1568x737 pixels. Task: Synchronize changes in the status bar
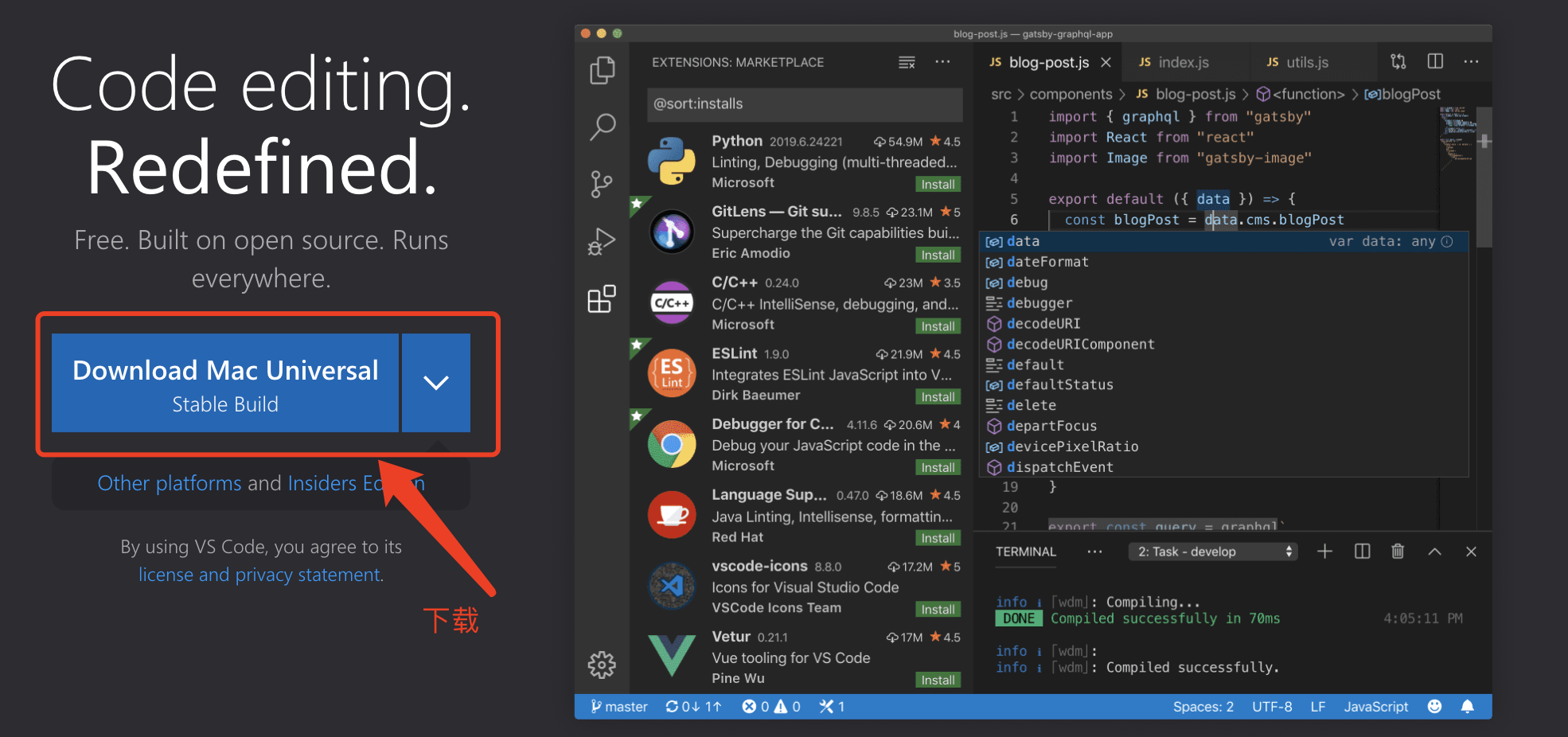tap(693, 707)
